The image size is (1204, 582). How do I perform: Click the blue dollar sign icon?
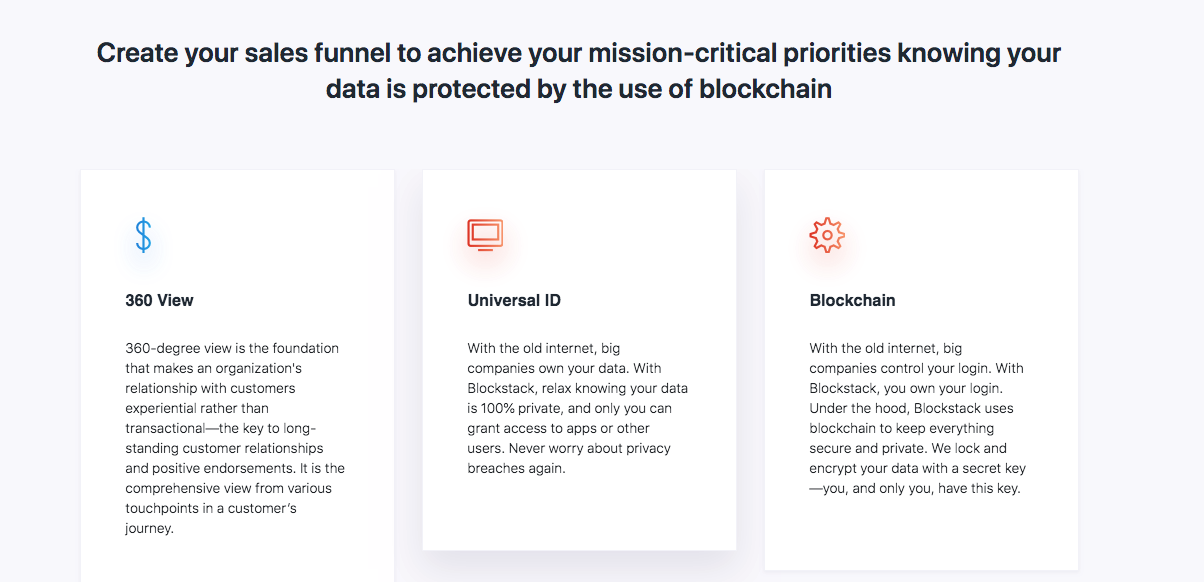pos(143,235)
